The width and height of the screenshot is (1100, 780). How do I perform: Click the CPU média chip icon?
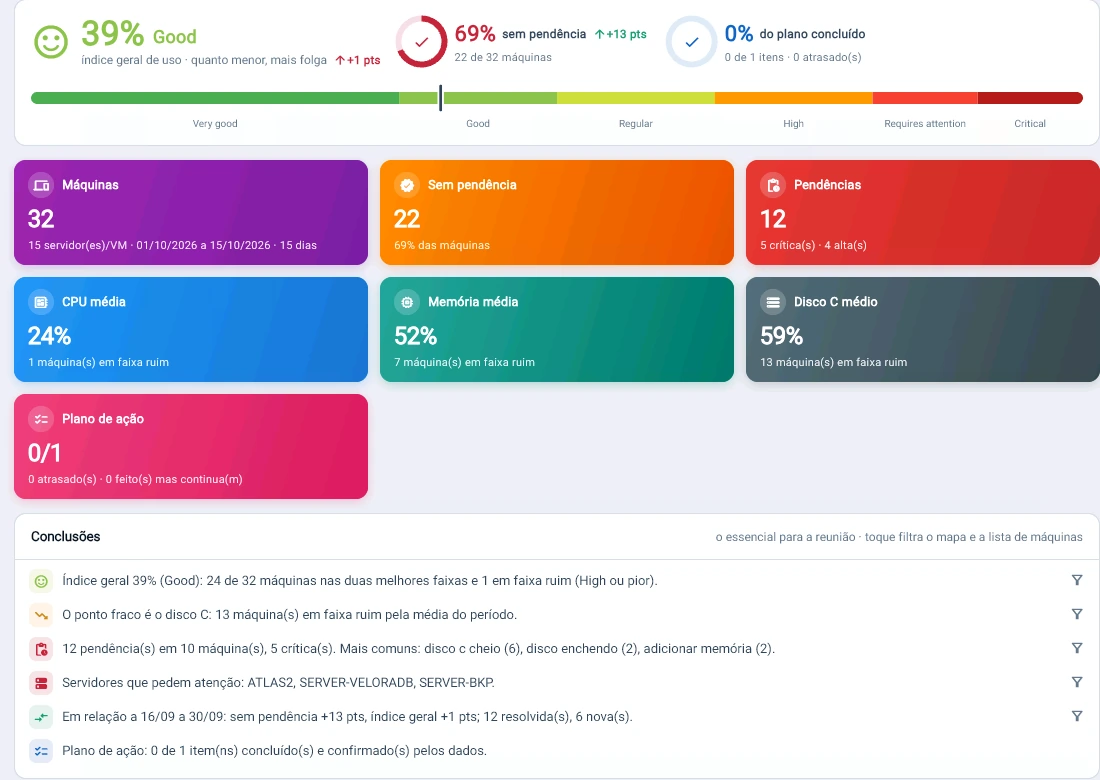click(41, 302)
